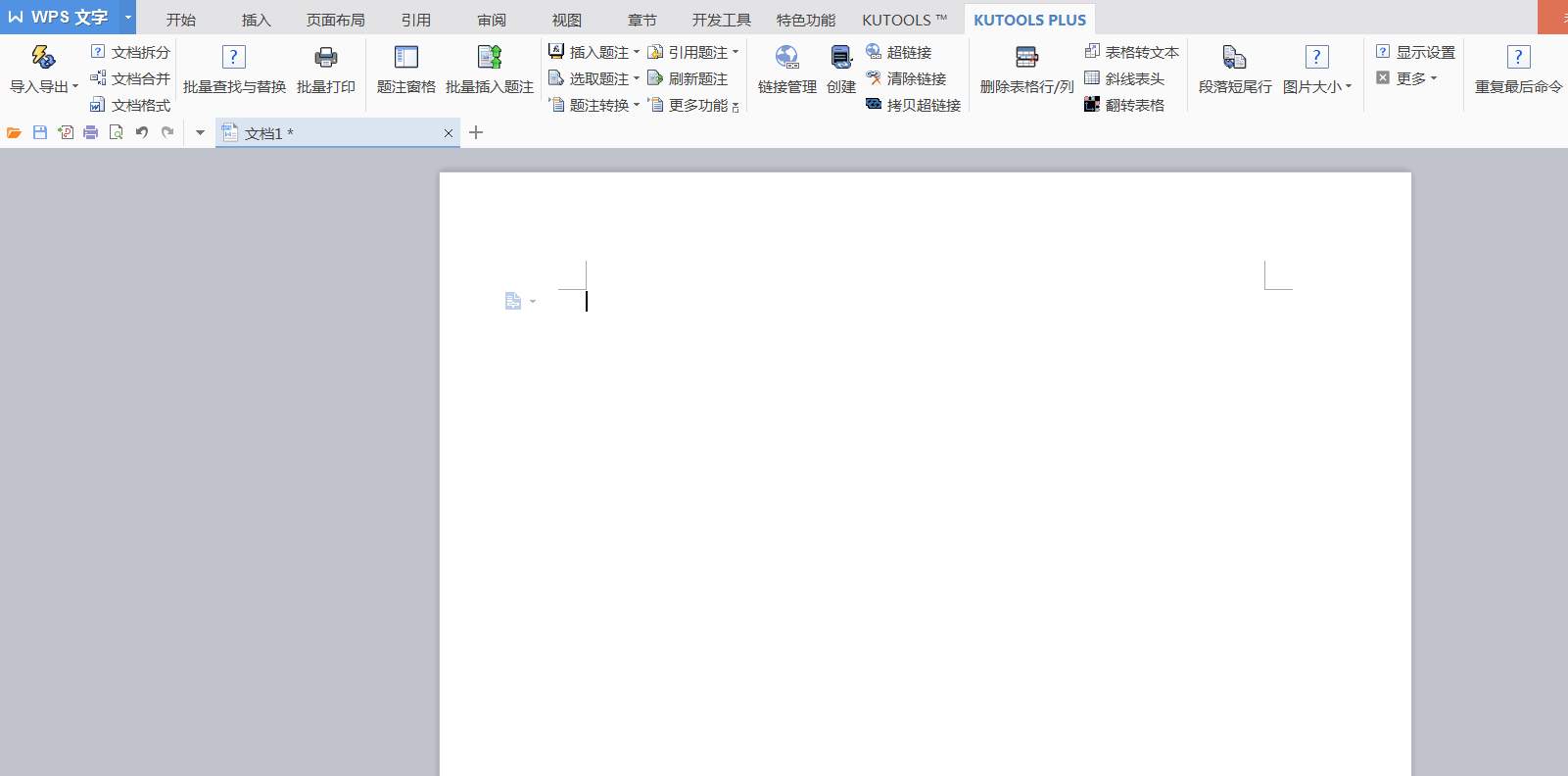This screenshot has height=776, width=1568.
Task: Click the 删除表格行/列 icon
Action: 1026,59
